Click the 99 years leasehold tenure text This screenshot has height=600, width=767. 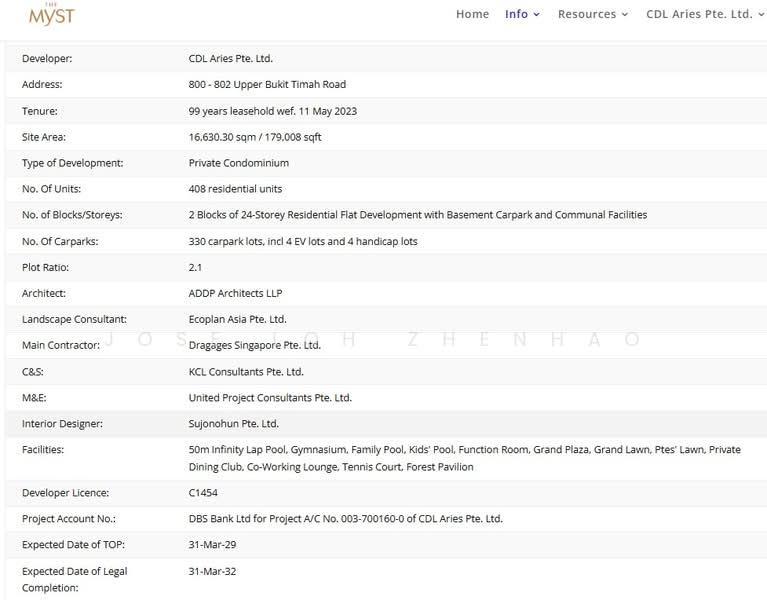[x=272, y=111]
